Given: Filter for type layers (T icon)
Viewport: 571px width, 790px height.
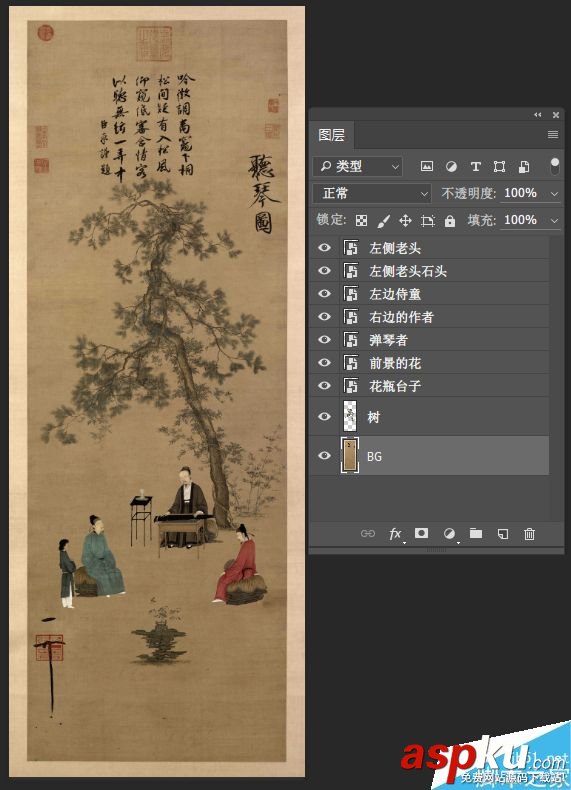Looking at the screenshot, I should coord(475,166).
